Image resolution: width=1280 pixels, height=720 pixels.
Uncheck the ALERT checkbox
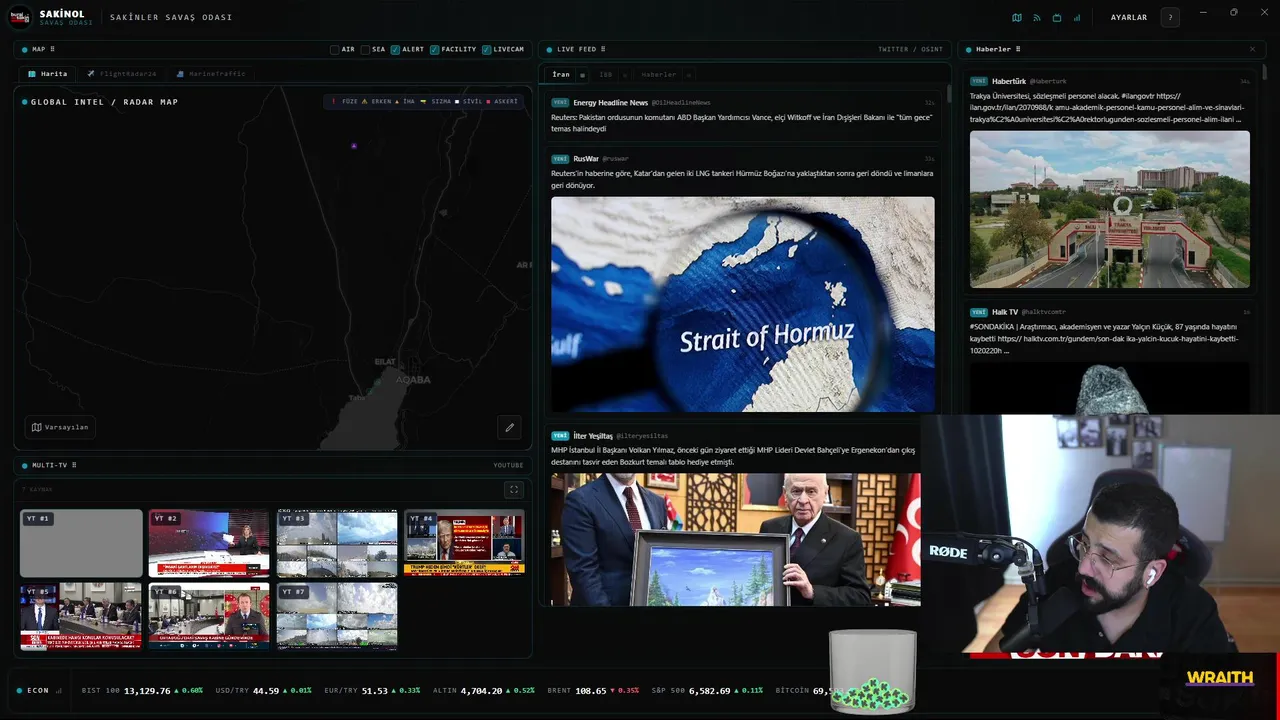point(396,49)
